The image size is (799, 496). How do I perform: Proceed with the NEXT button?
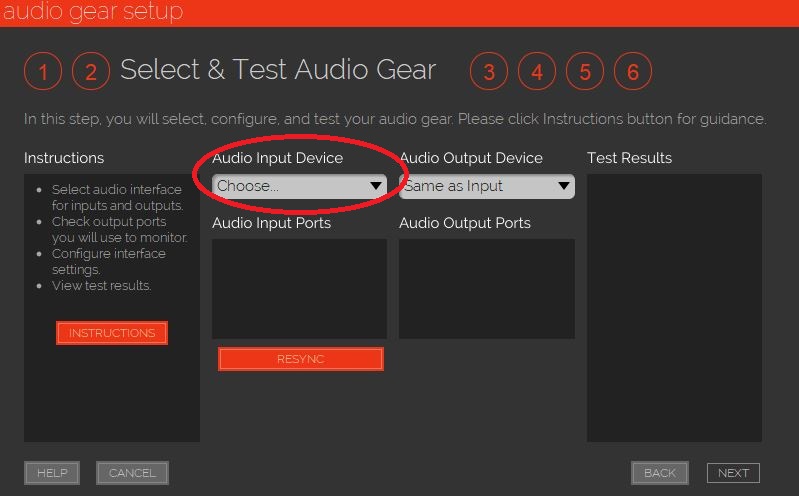[733, 473]
